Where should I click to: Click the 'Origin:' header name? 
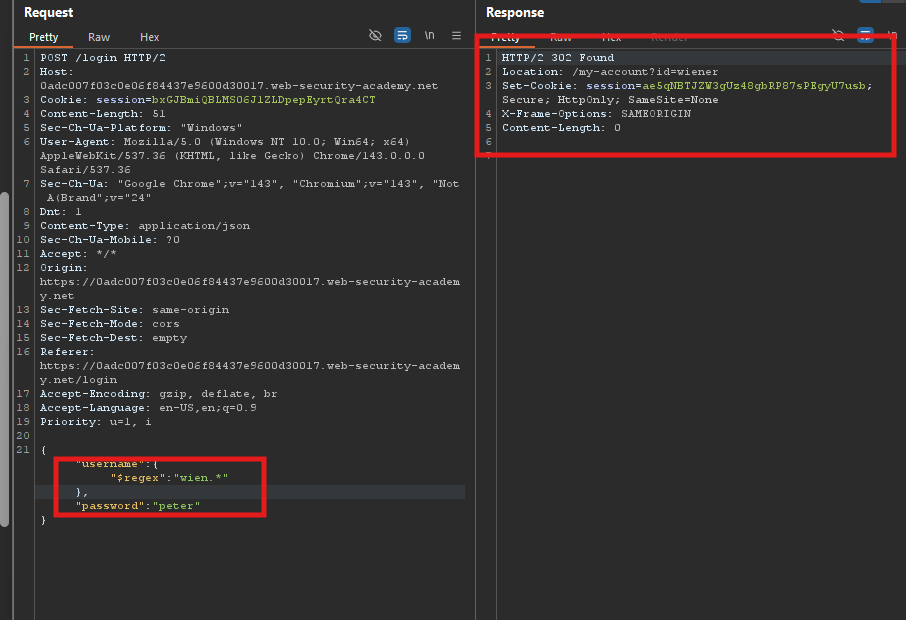click(64, 268)
